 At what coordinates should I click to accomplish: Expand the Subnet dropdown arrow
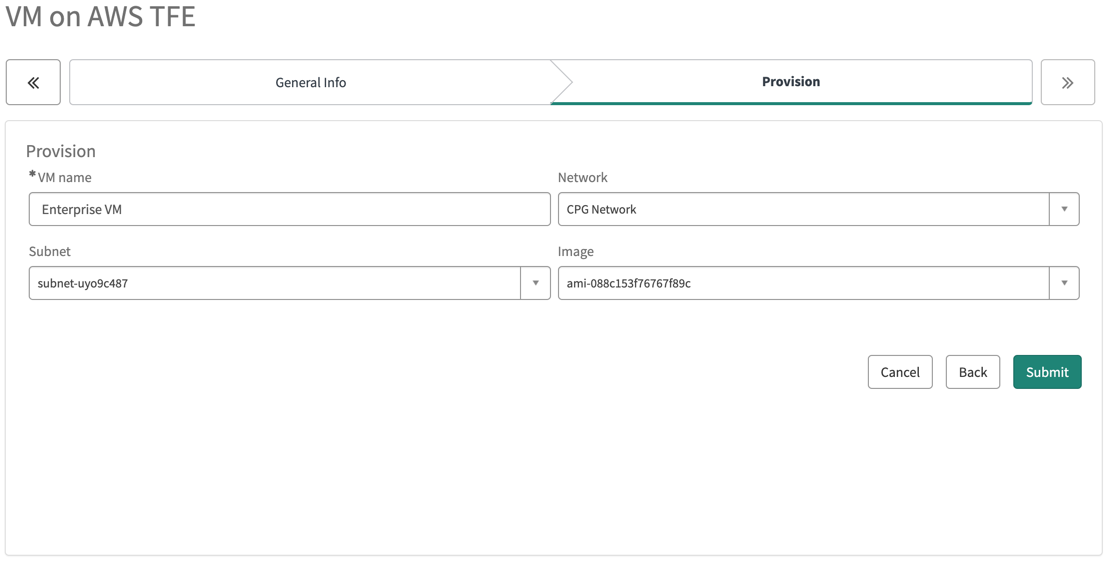click(536, 283)
